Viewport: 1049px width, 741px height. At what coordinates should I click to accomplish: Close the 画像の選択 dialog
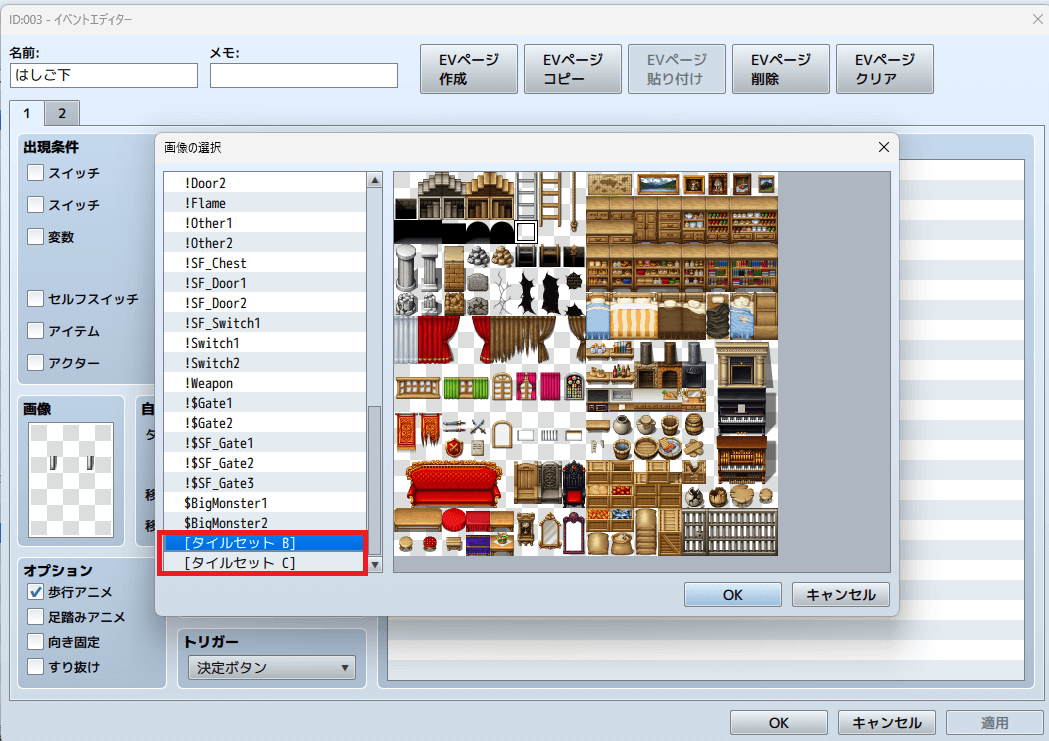tap(884, 147)
